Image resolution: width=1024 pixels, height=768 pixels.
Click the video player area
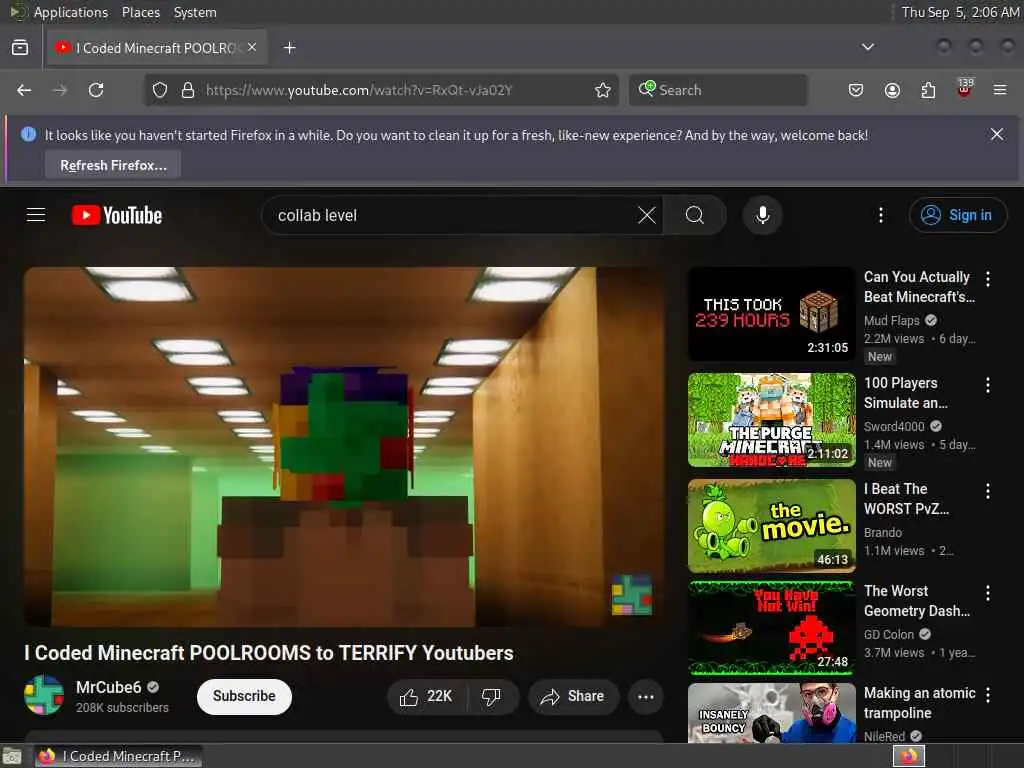tap(344, 447)
